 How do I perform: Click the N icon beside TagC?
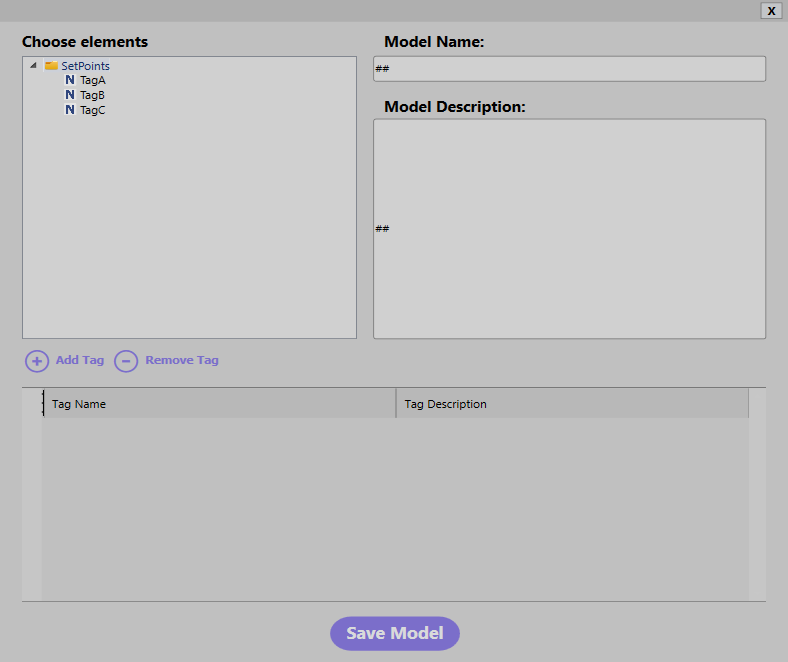(70, 110)
